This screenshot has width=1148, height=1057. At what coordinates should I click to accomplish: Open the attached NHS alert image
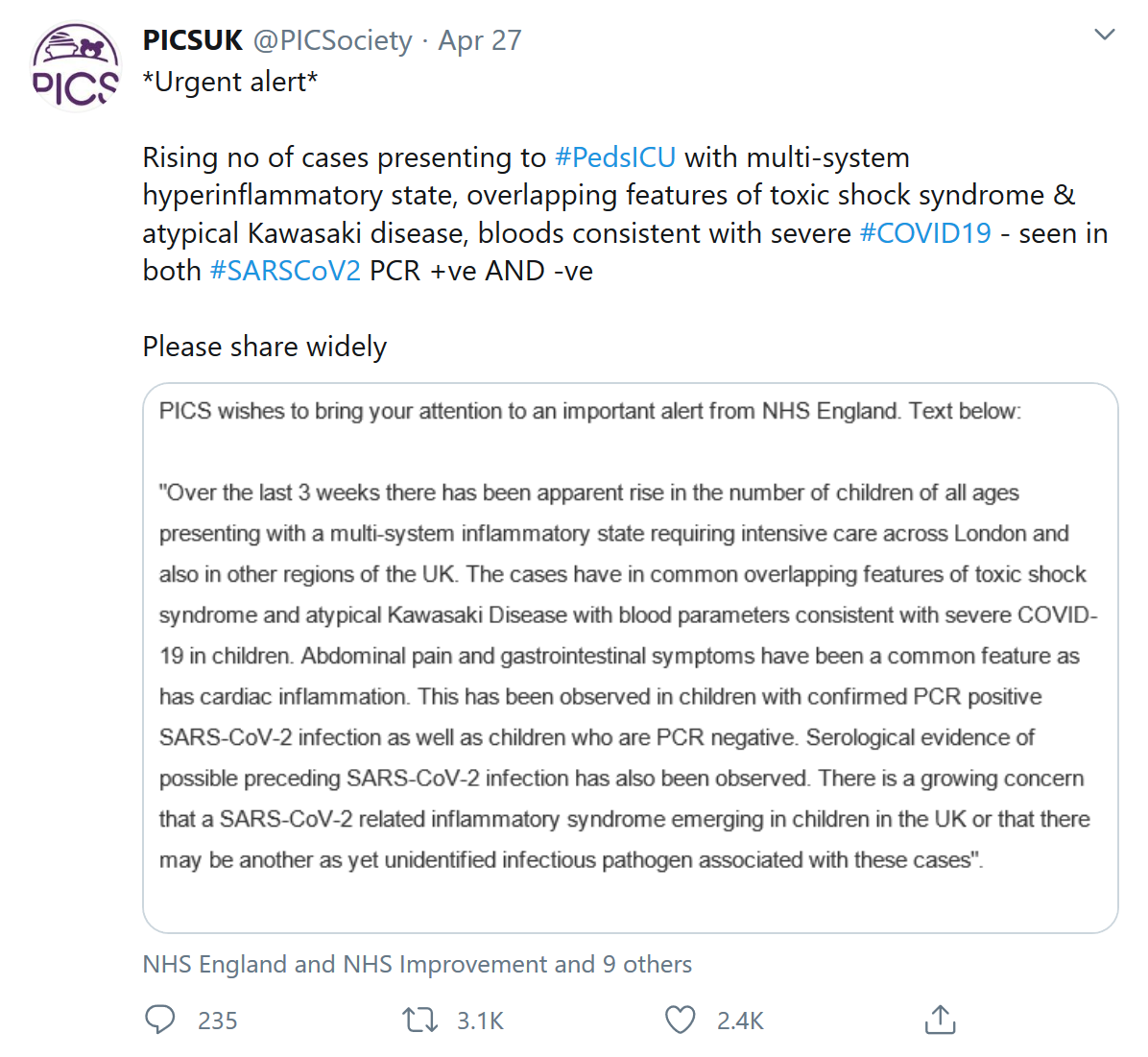(x=630, y=658)
